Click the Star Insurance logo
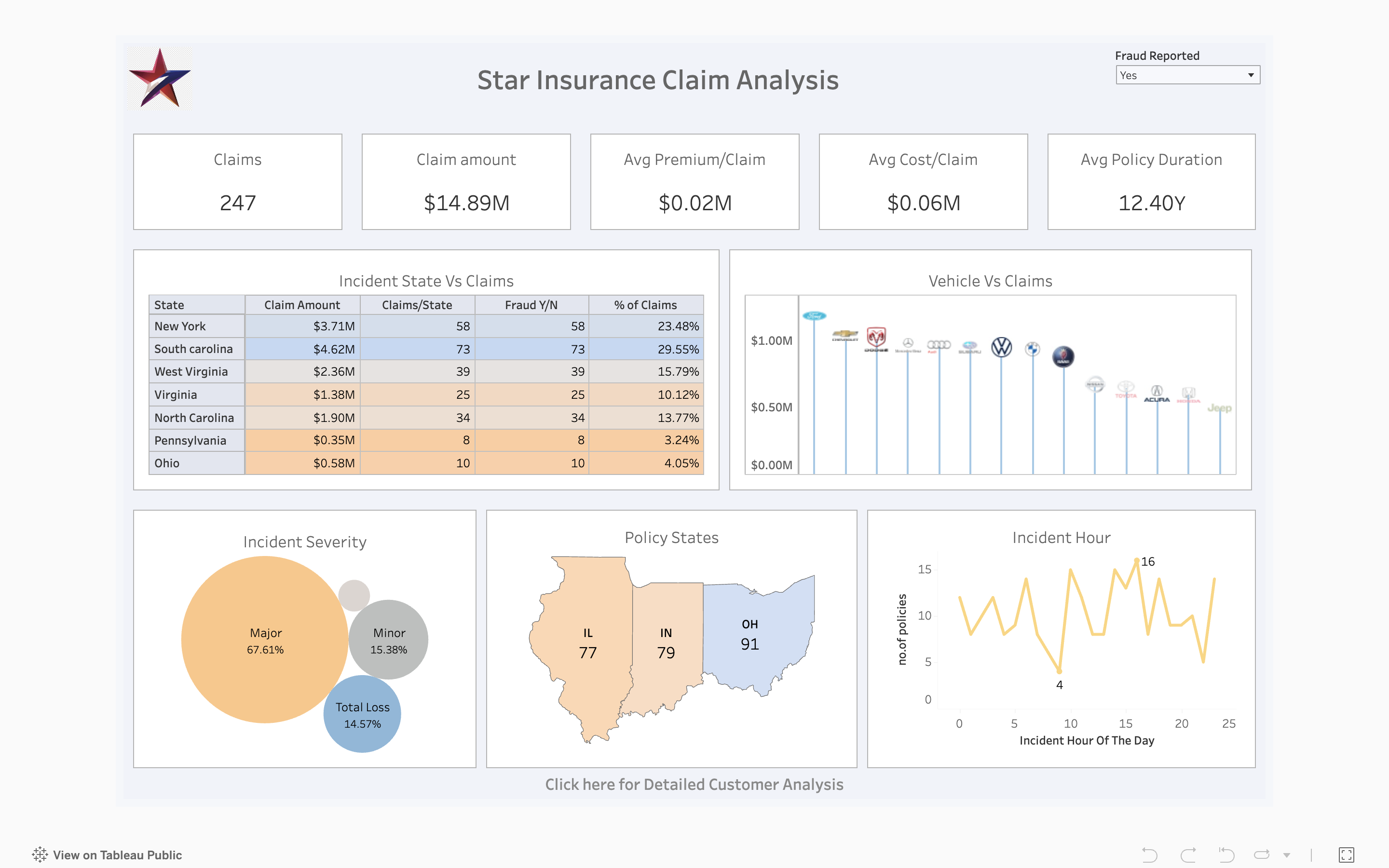 [160, 79]
